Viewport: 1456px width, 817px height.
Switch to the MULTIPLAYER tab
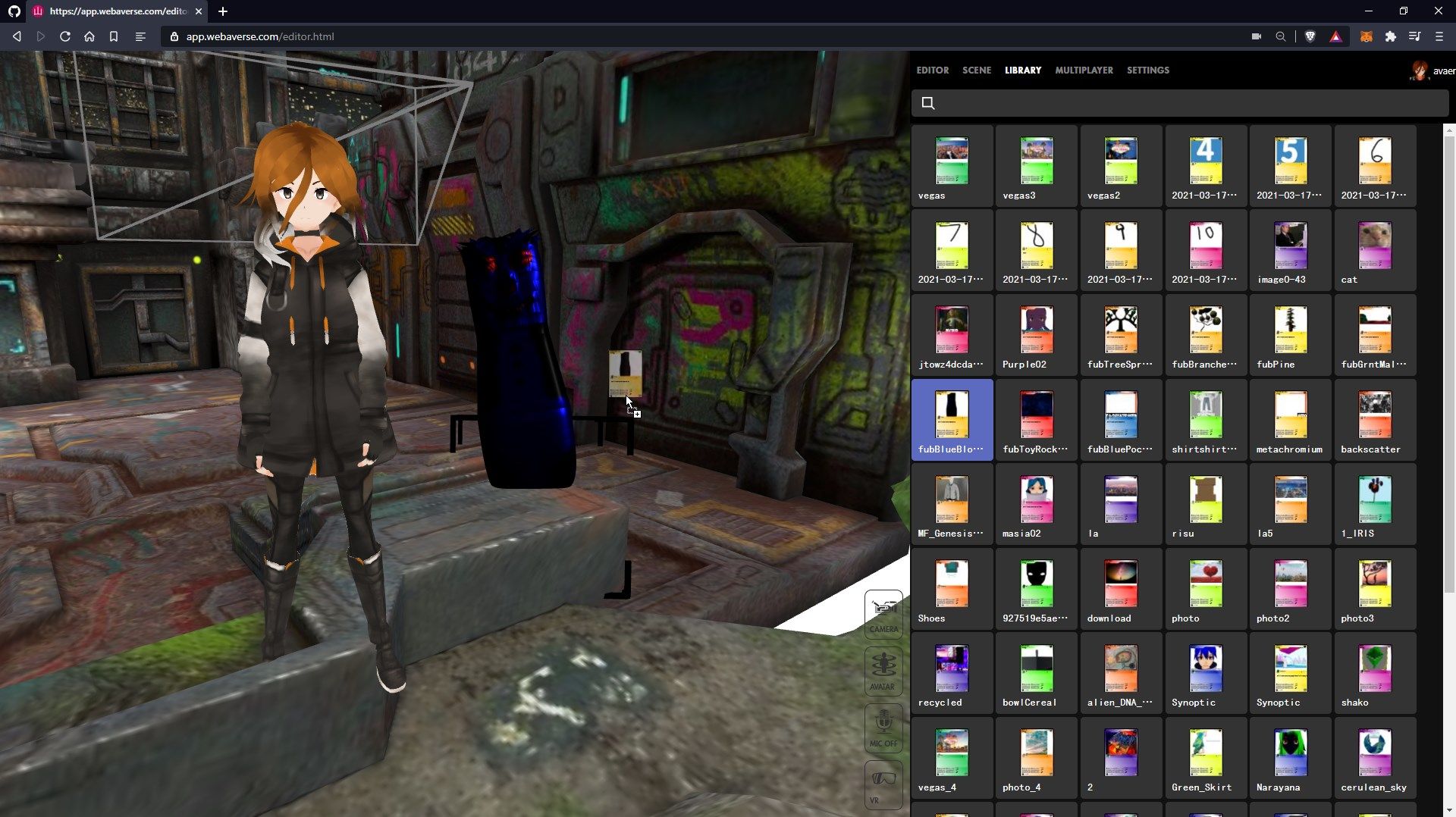1084,70
